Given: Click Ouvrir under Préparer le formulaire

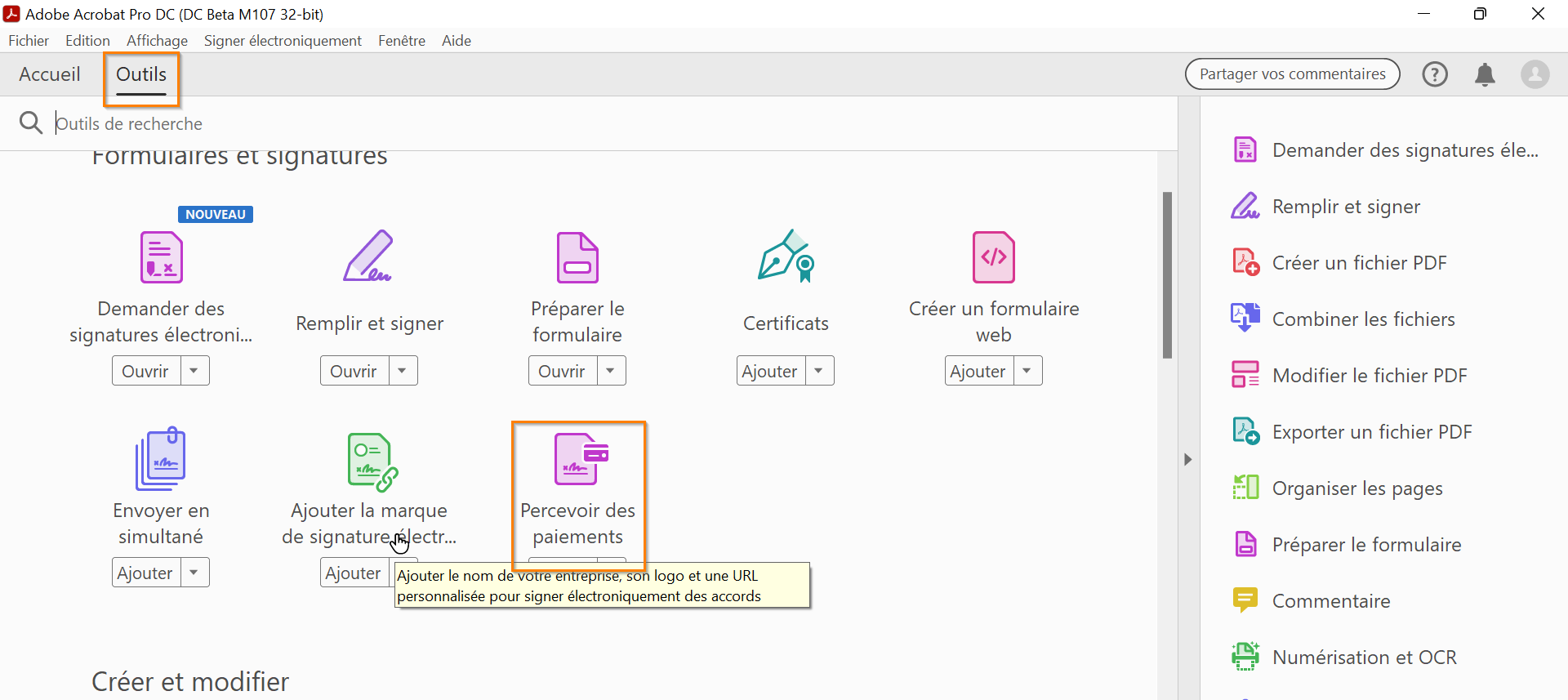Looking at the screenshot, I should [x=563, y=371].
